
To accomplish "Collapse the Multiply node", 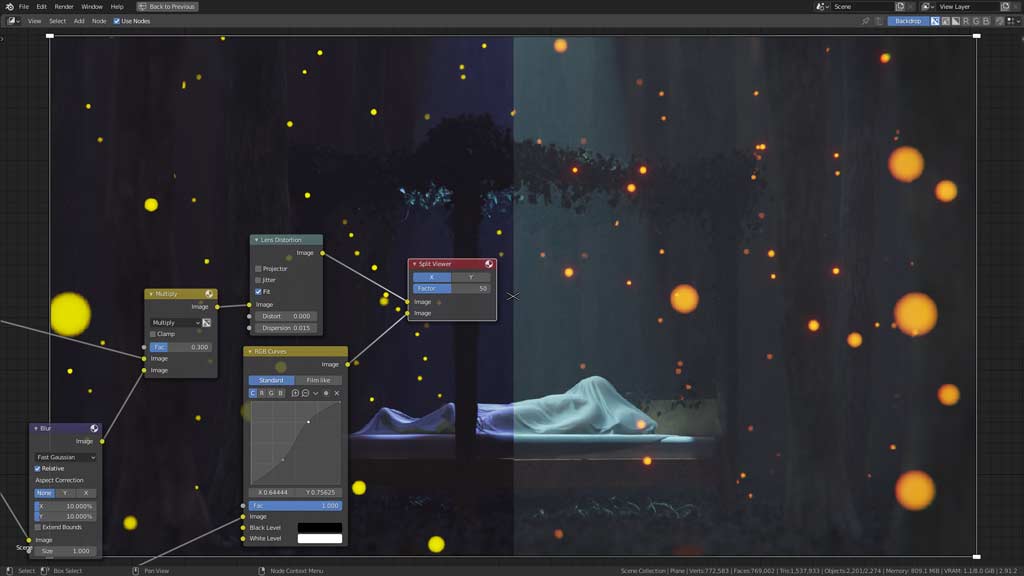I will point(151,294).
